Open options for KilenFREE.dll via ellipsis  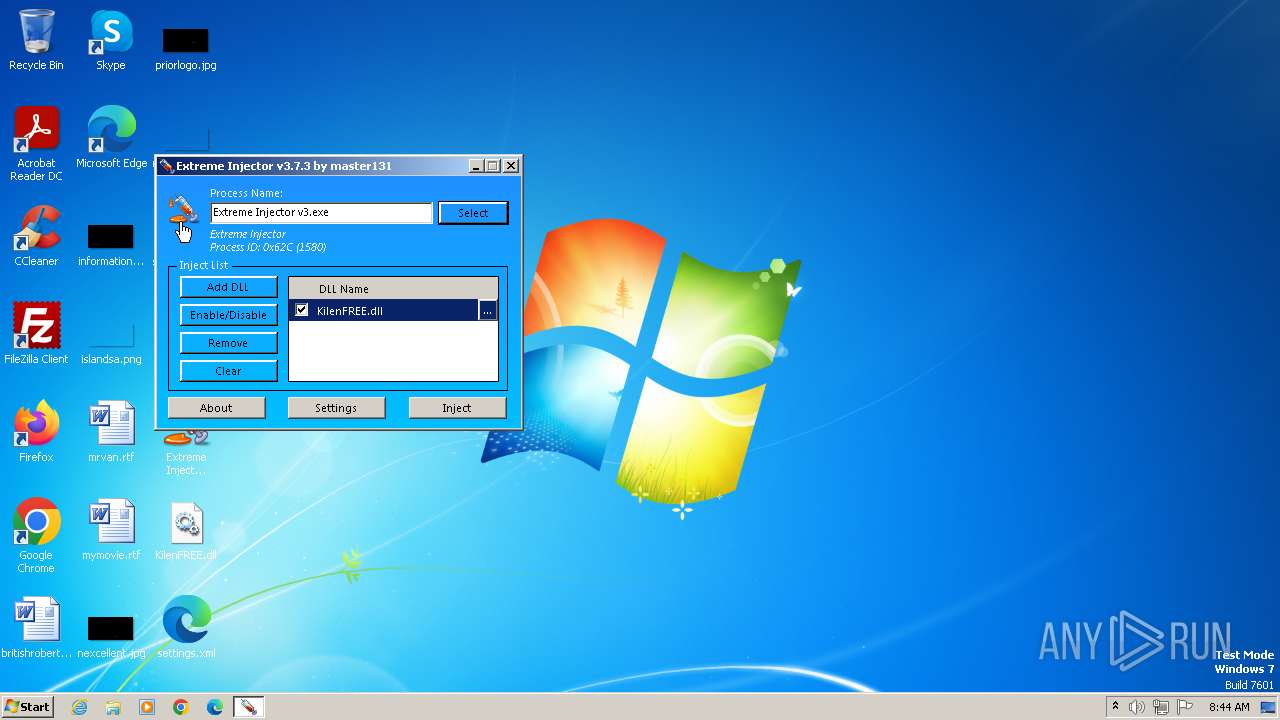pyautogui.click(x=487, y=311)
